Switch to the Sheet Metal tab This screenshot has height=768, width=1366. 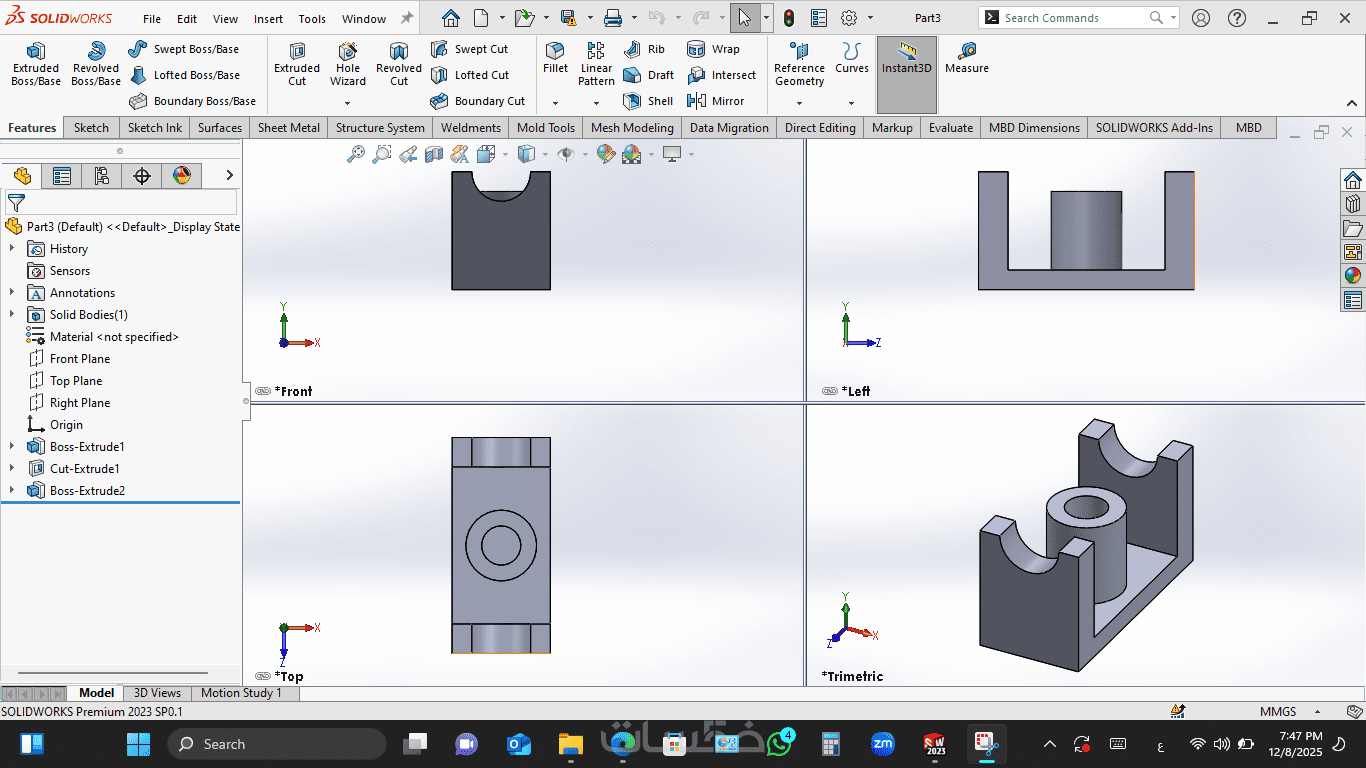click(x=288, y=128)
